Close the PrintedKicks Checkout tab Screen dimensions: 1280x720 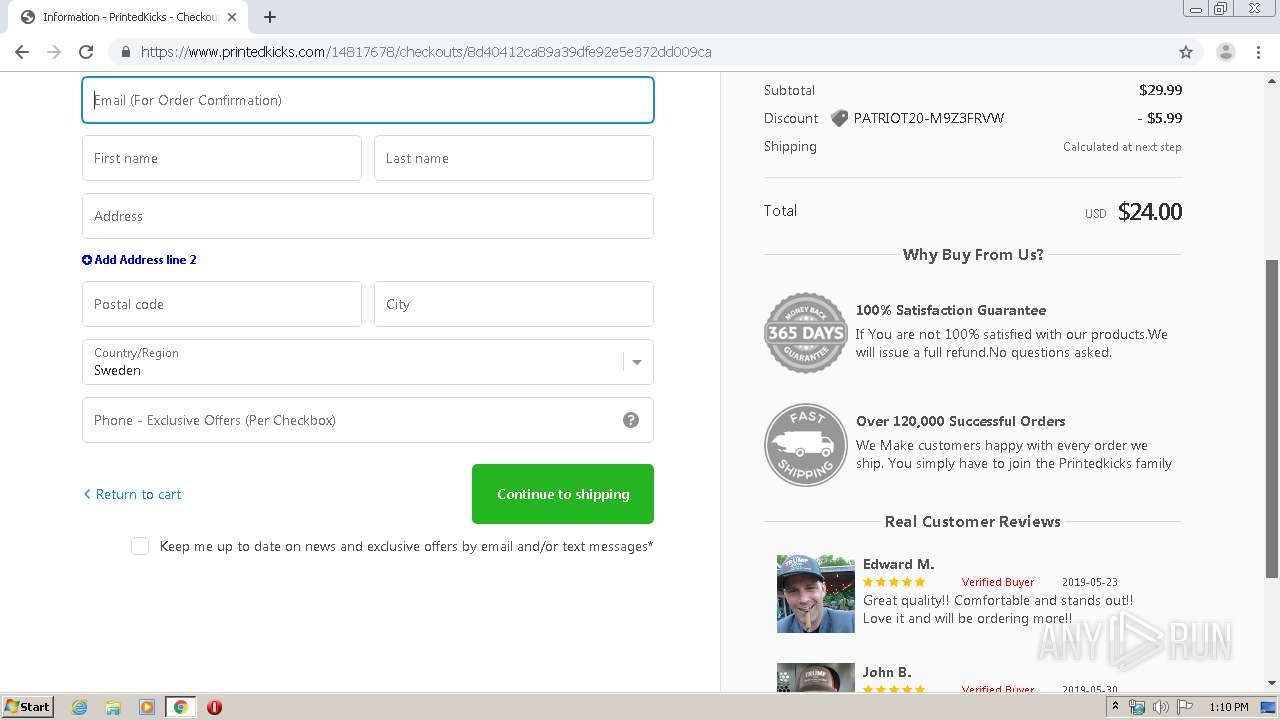(232, 17)
